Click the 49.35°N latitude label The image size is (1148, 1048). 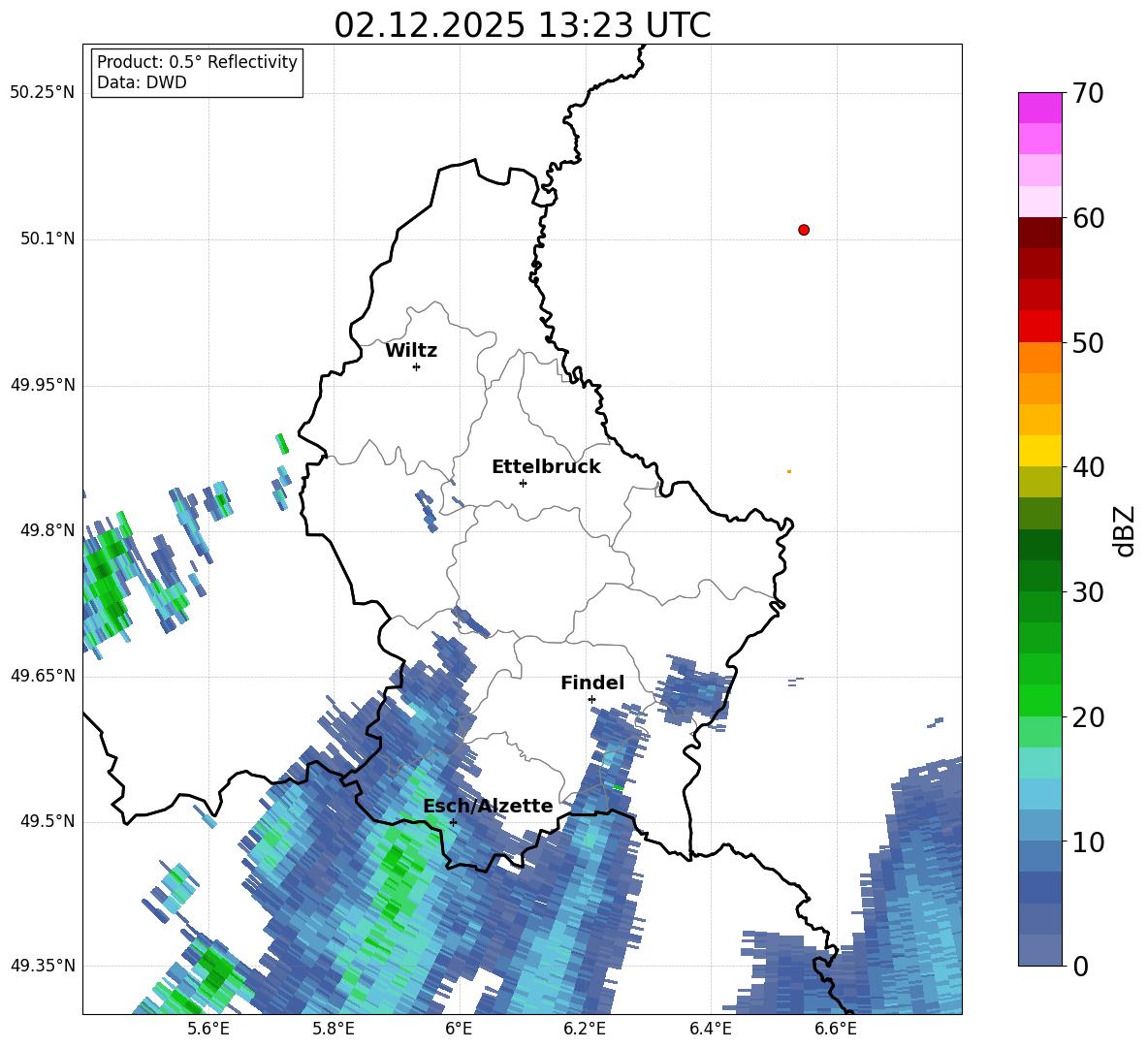click(42, 966)
